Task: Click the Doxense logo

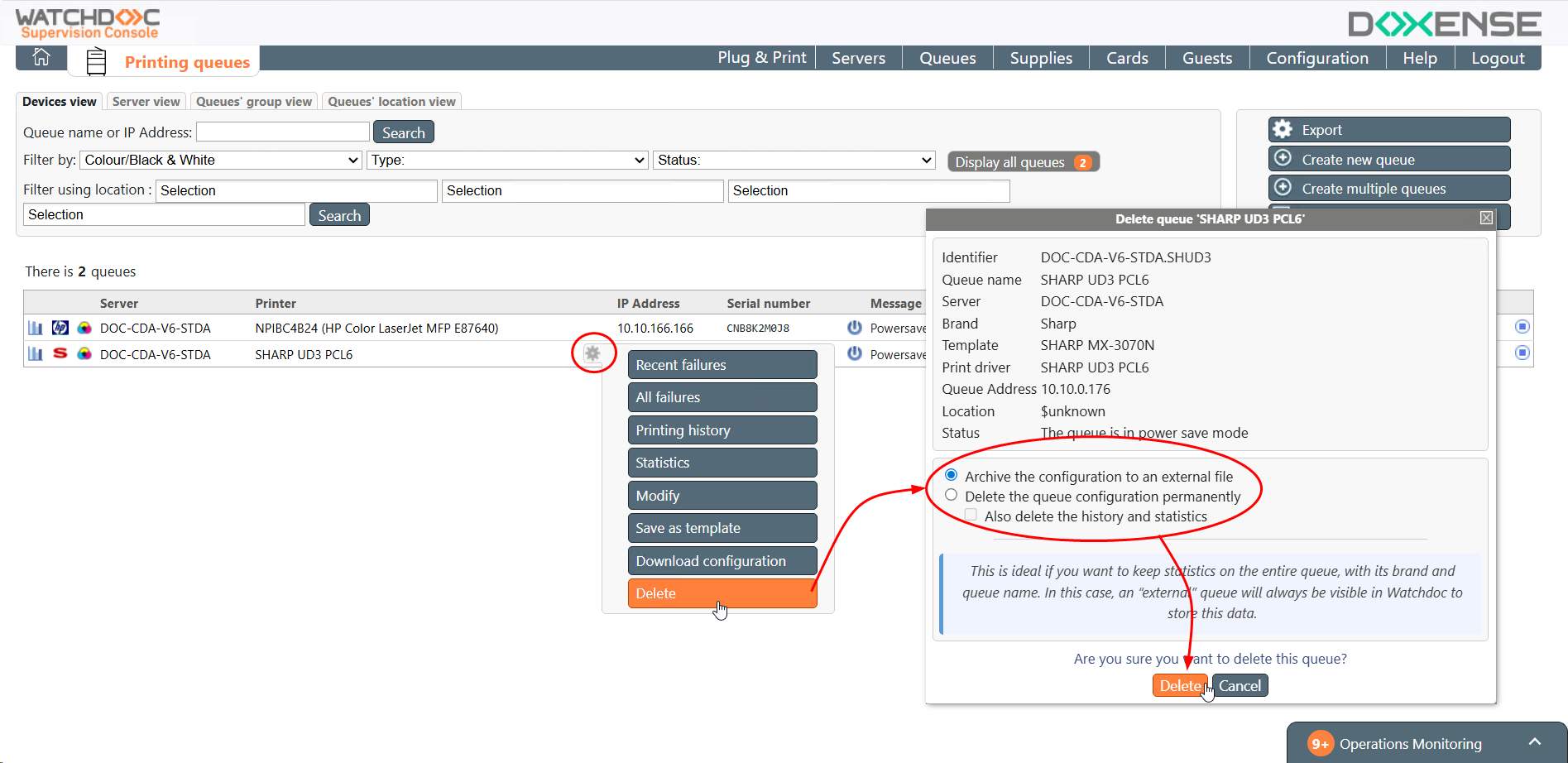Action: pos(1445,24)
